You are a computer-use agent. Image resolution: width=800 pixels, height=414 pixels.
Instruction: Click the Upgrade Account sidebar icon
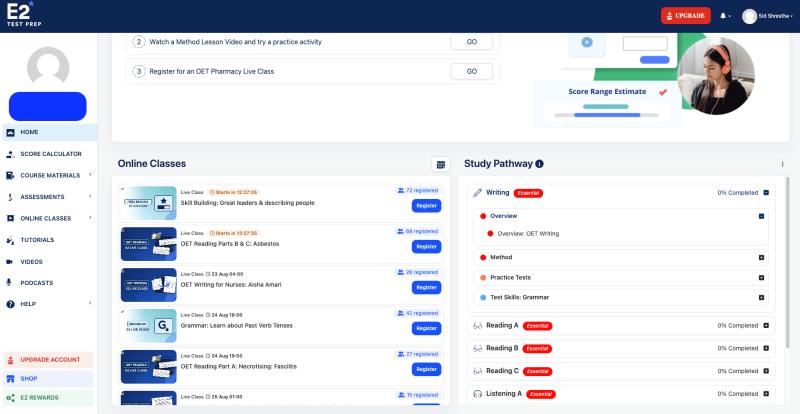(10, 360)
